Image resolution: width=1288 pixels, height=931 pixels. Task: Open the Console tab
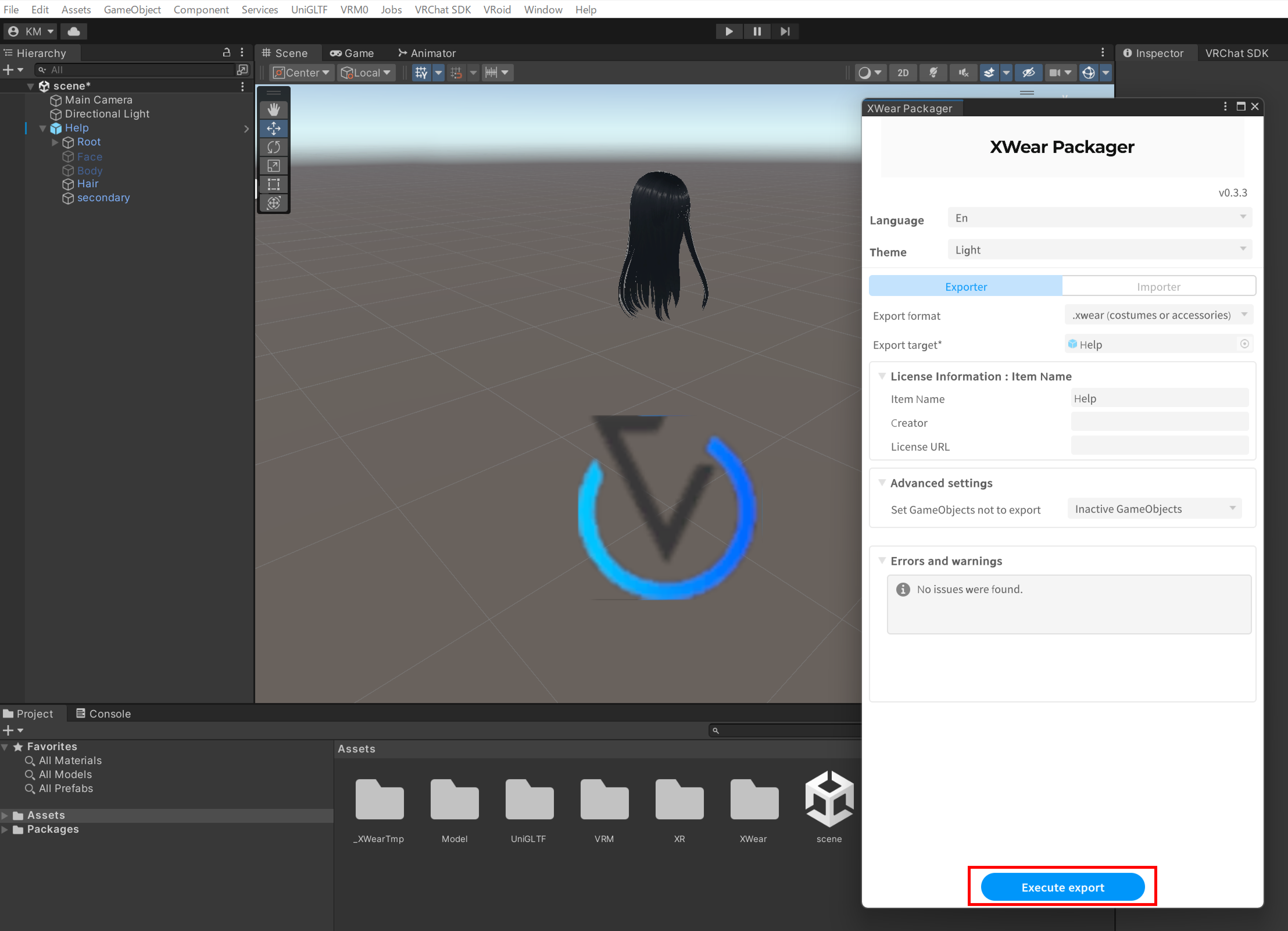(104, 714)
